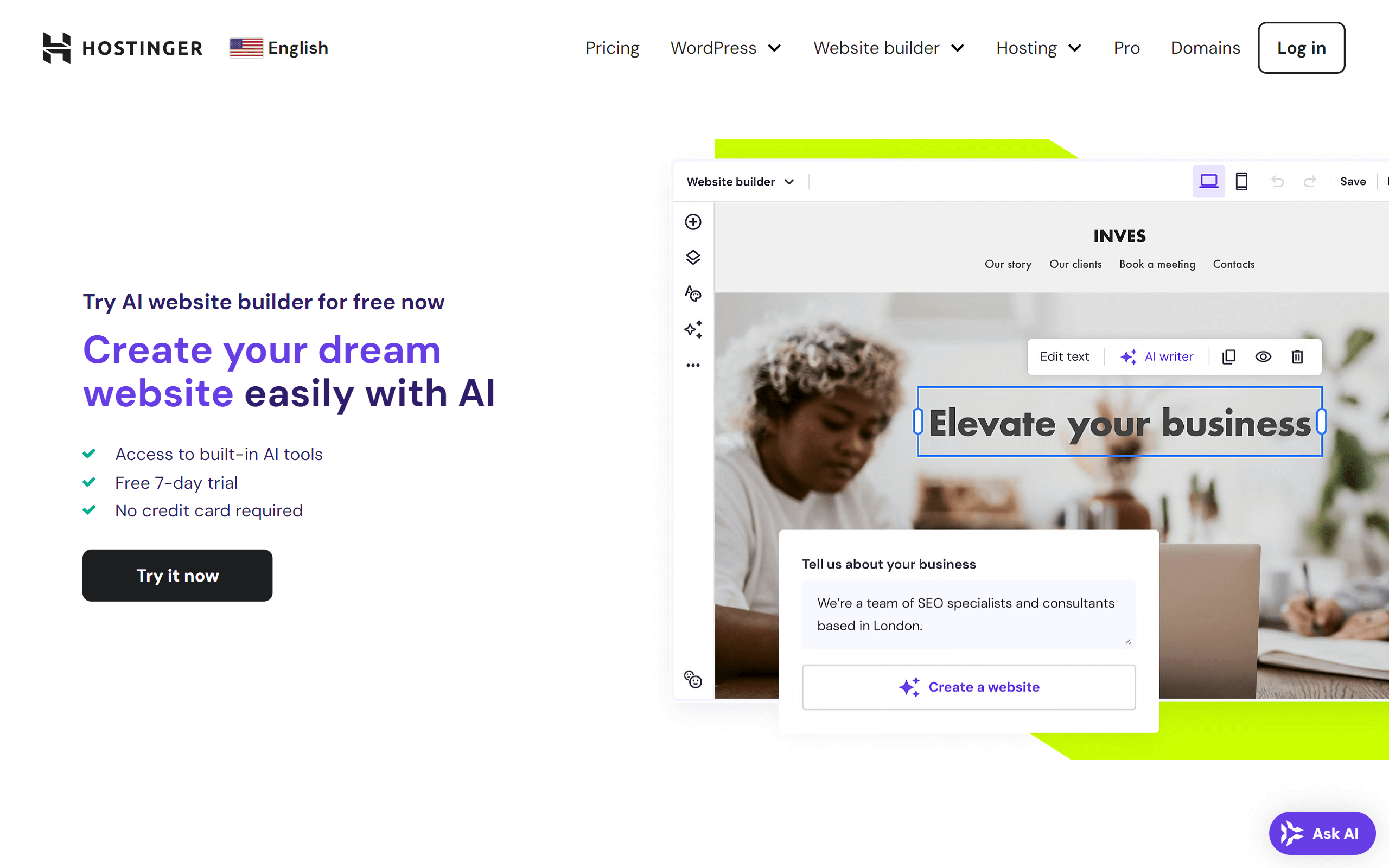1389x868 pixels.
Task: Expand the WordPress navigation dropdown
Action: tap(726, 47)
